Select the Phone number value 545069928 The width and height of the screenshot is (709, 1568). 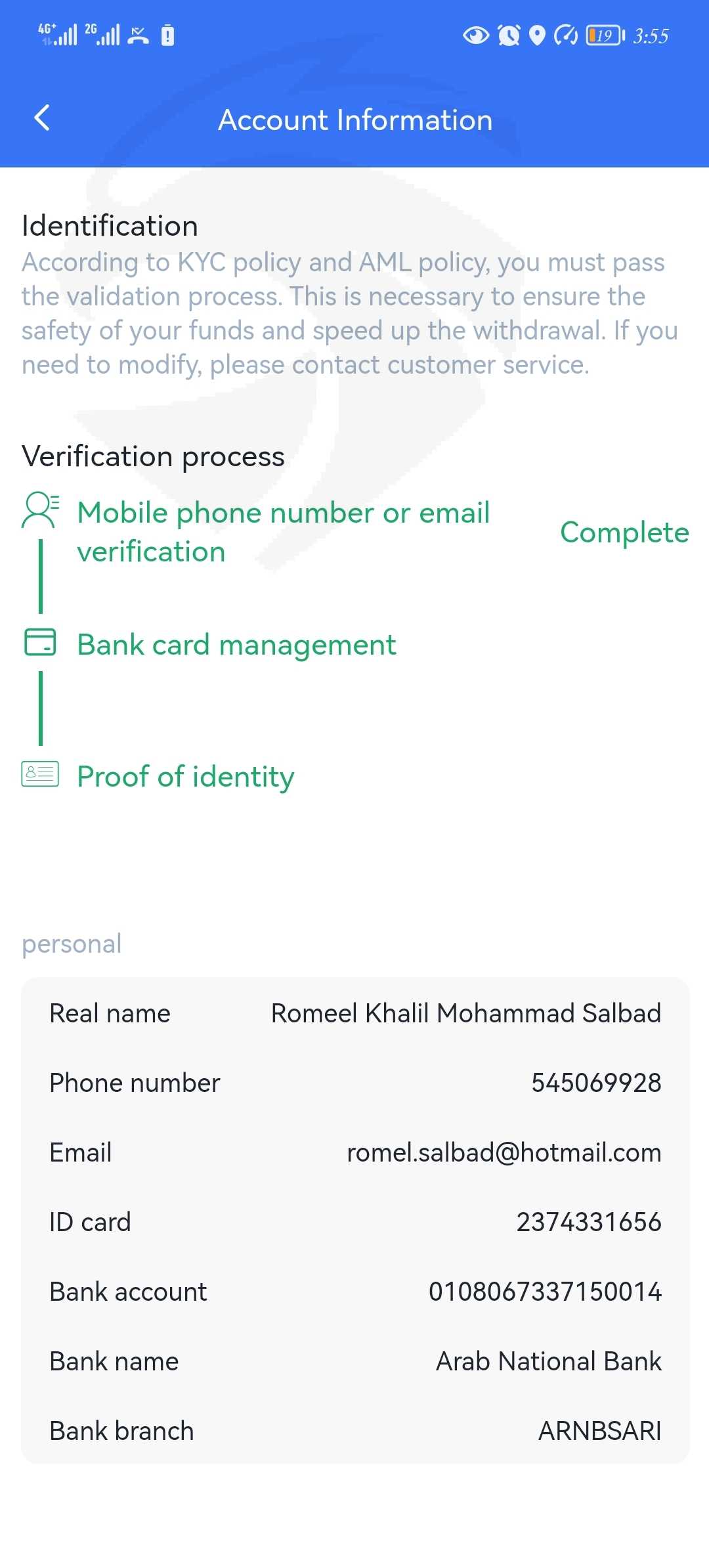tap(596, 1083)
